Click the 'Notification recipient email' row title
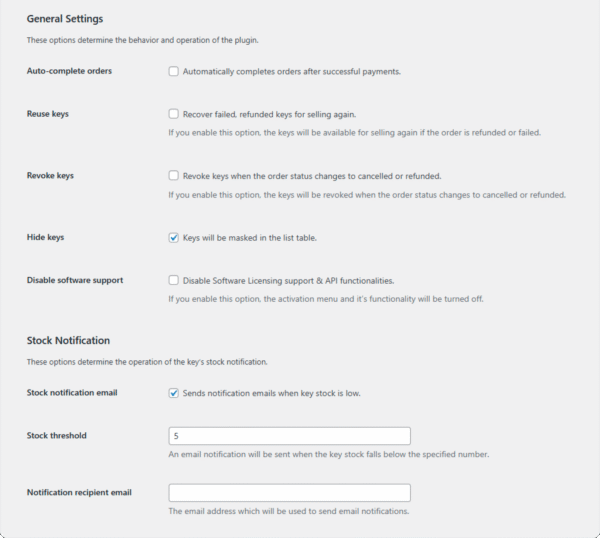This screenshot has height=538, width=600. pos(79,493)
